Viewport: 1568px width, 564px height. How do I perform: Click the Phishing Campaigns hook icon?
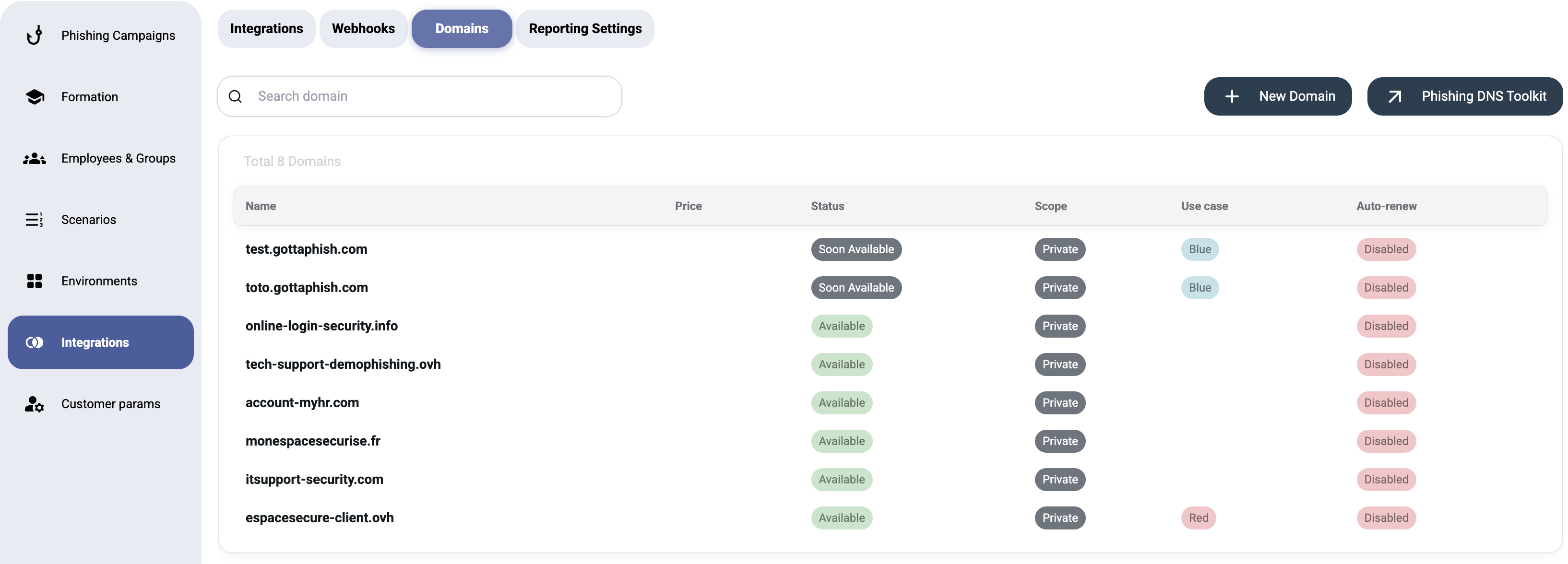pyautogui.click(x=35, y=35)
